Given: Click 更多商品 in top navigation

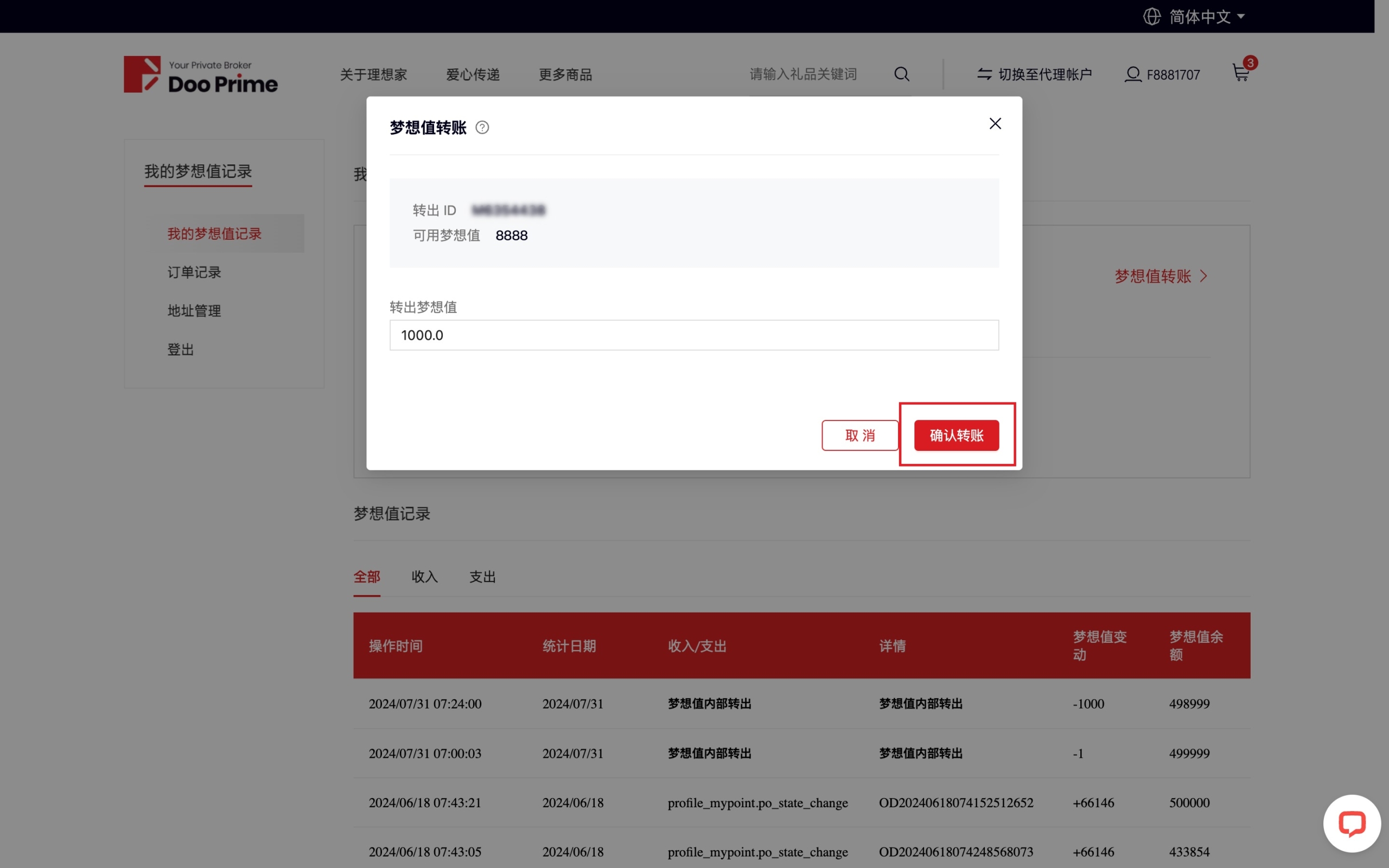Looking at the screenshot, I should click(565, 75).
